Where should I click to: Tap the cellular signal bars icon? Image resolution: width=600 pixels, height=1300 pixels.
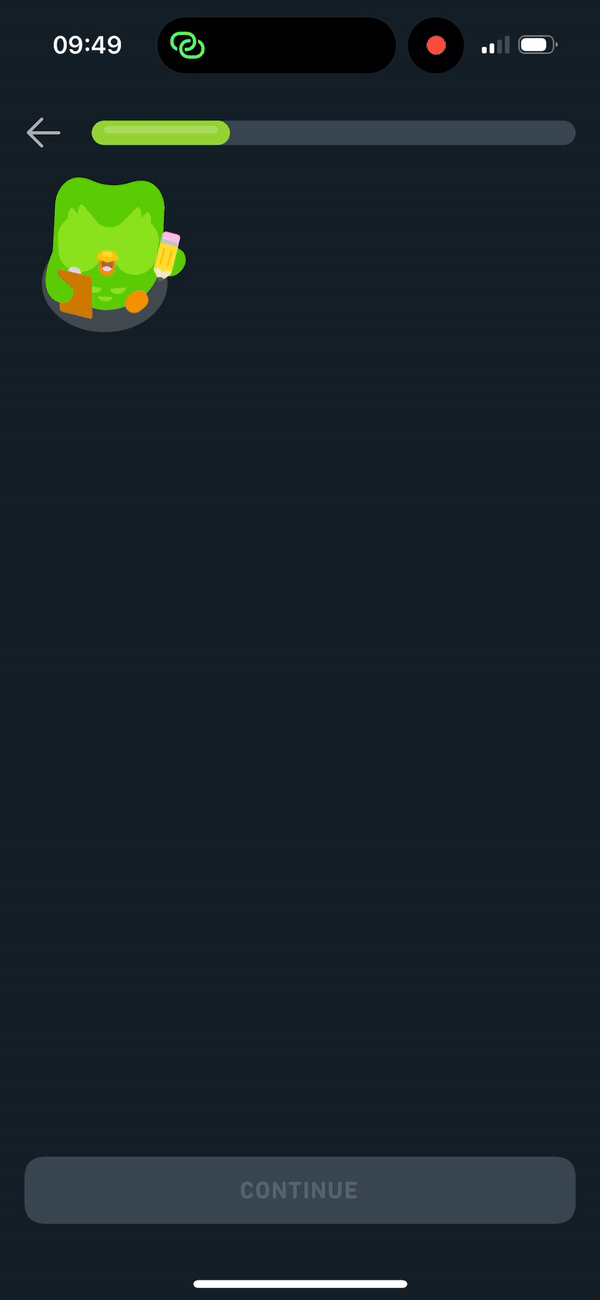[495, 45]
